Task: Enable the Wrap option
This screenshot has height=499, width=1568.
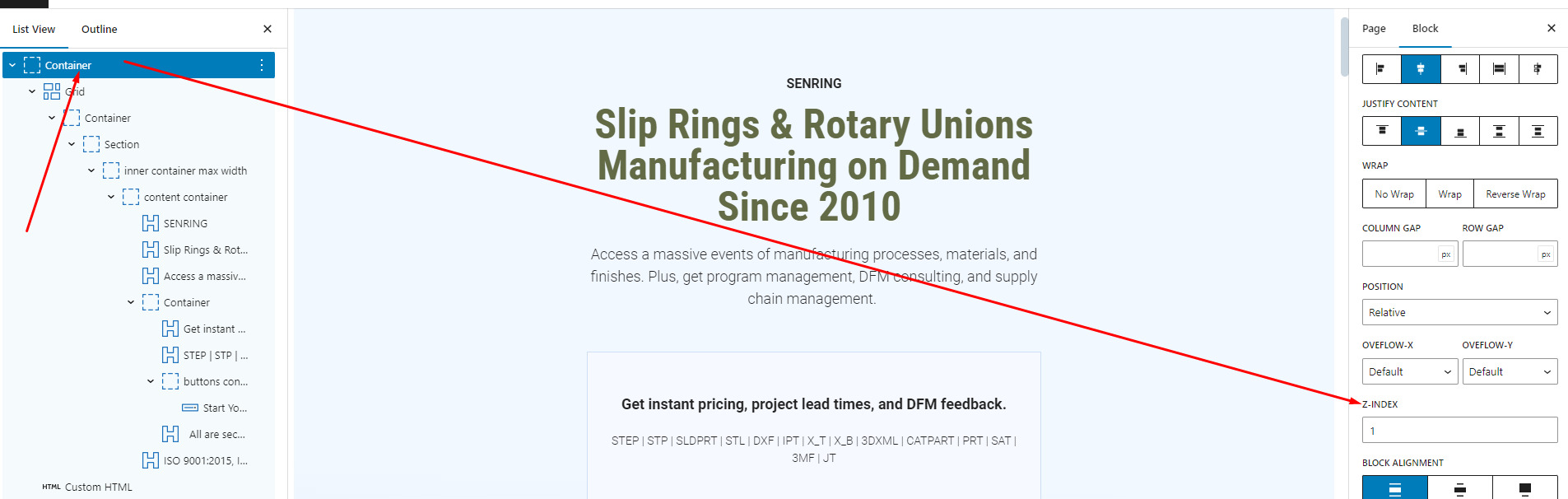Action: coord(1449,194)
